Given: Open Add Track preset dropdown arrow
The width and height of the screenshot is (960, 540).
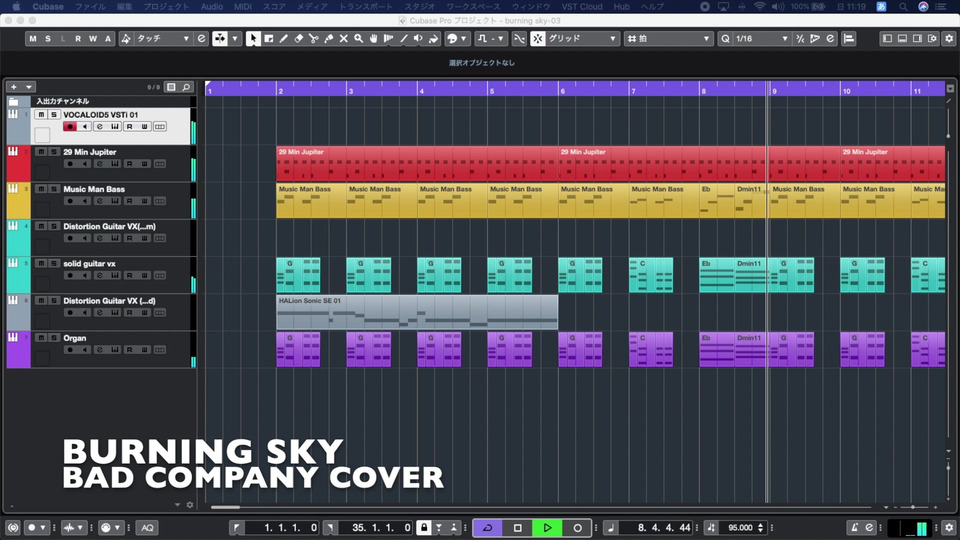Looking at the screenshot, I should tap(28, 87).
